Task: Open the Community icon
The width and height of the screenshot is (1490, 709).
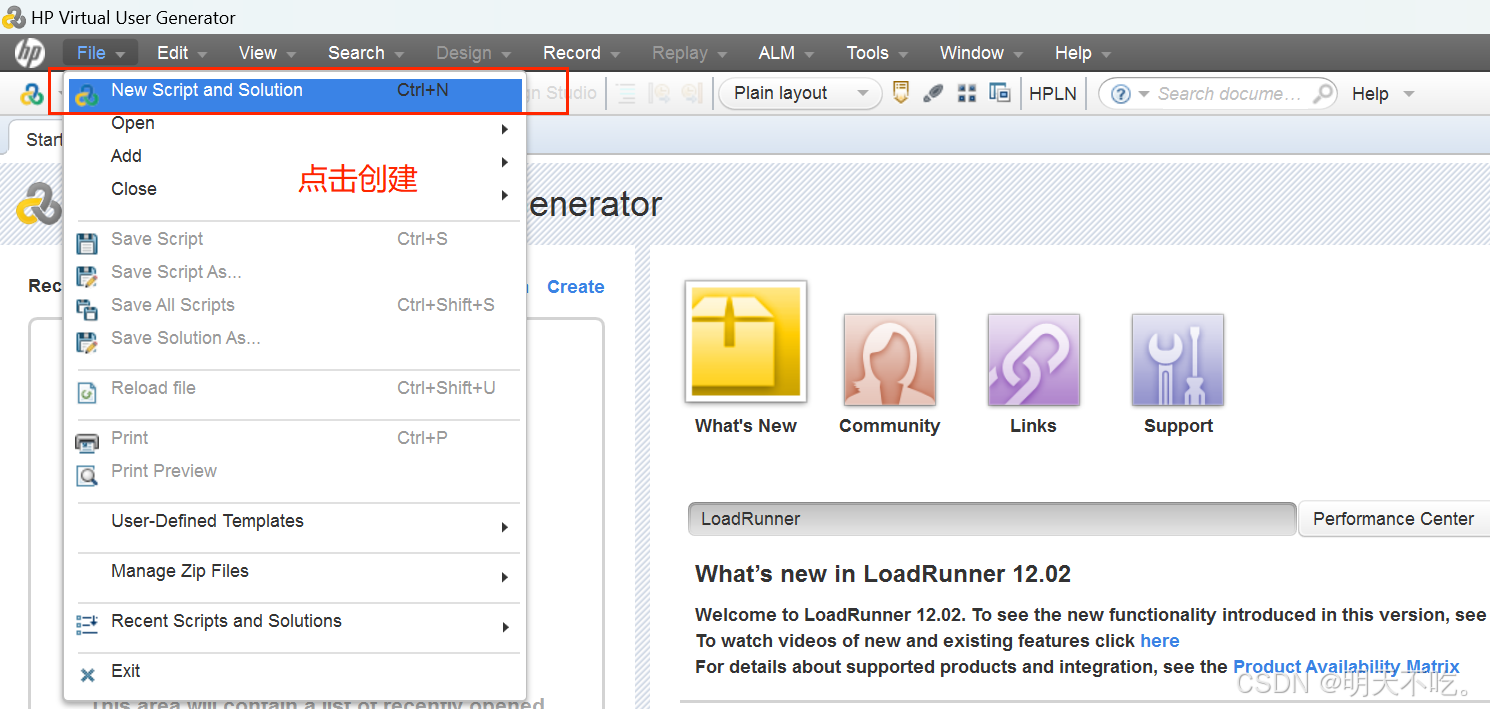Action: pos(890,360)
